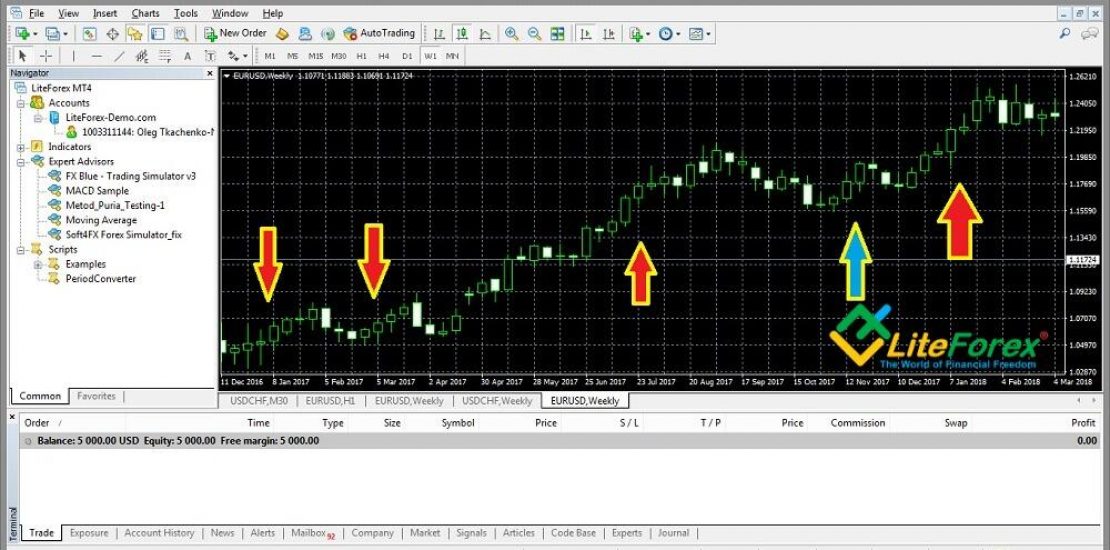Open the periodicity clock dropdown
The image size is (1110, 550).
click(x=666, y=34)
